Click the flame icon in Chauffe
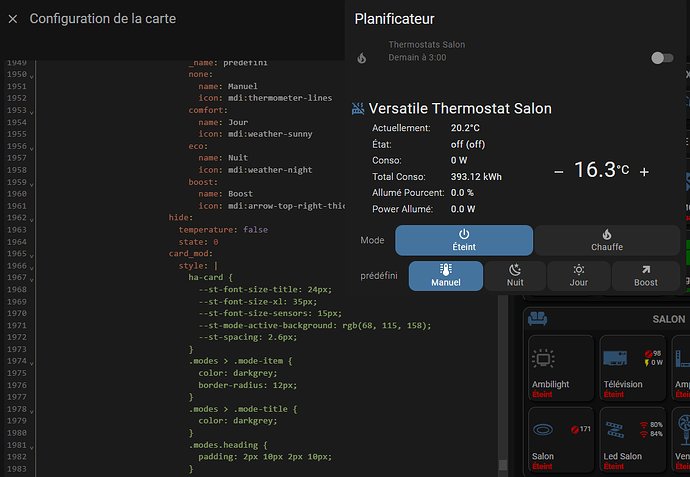690x477 pixels. [x=607, y=234]
